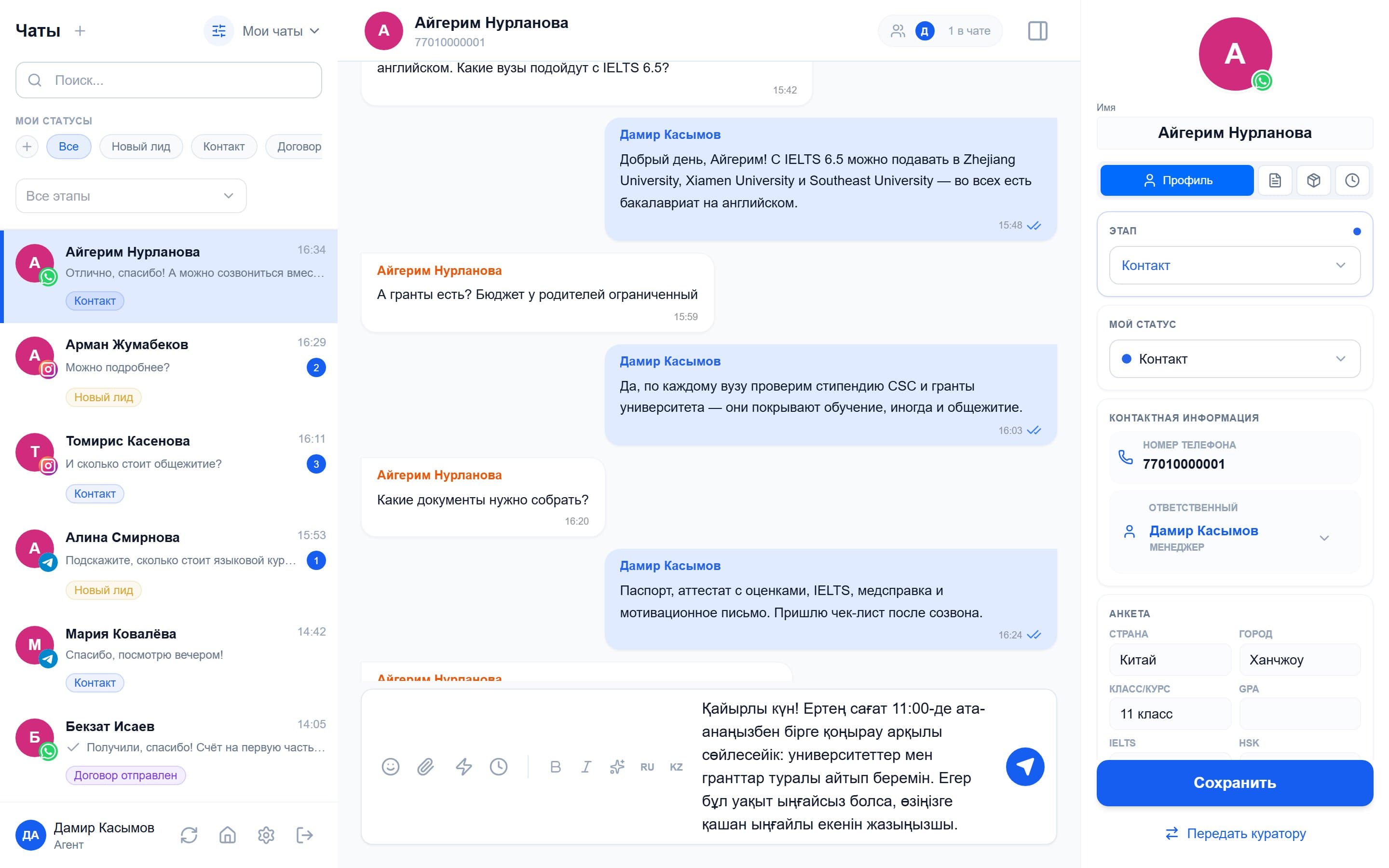This screenshot has width=1389, height=868.
Task: Open settings gear icon
Action: 266,835
